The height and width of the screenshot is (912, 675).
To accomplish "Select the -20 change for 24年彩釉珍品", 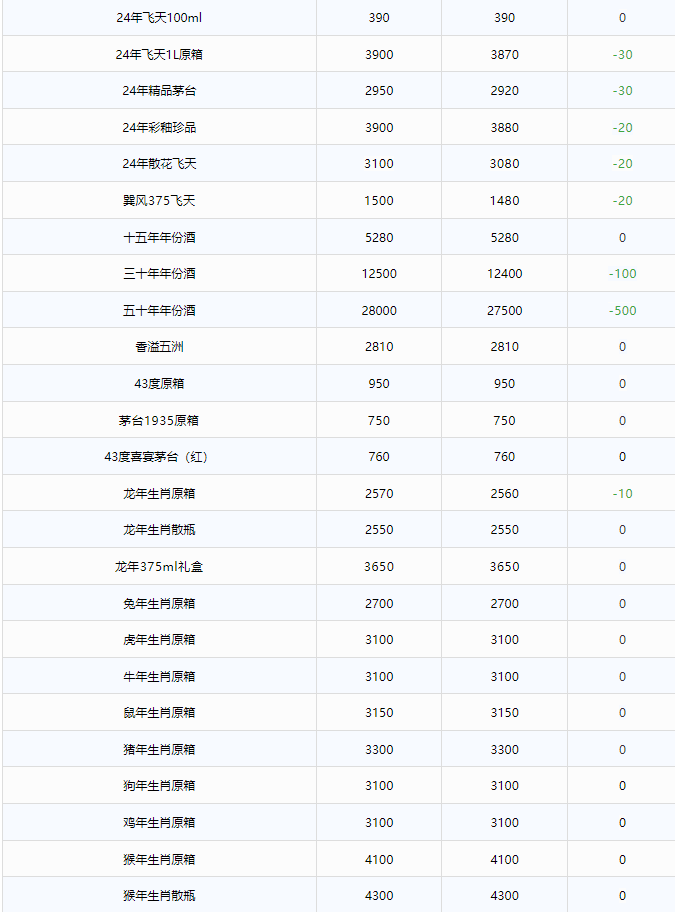I will (x=623, y=127).
